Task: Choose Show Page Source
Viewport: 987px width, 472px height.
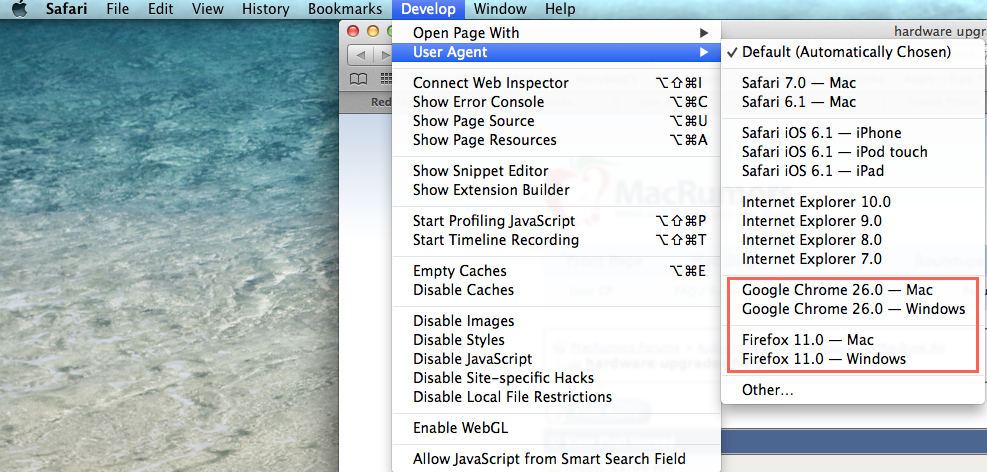Action: tap(556, 121)
